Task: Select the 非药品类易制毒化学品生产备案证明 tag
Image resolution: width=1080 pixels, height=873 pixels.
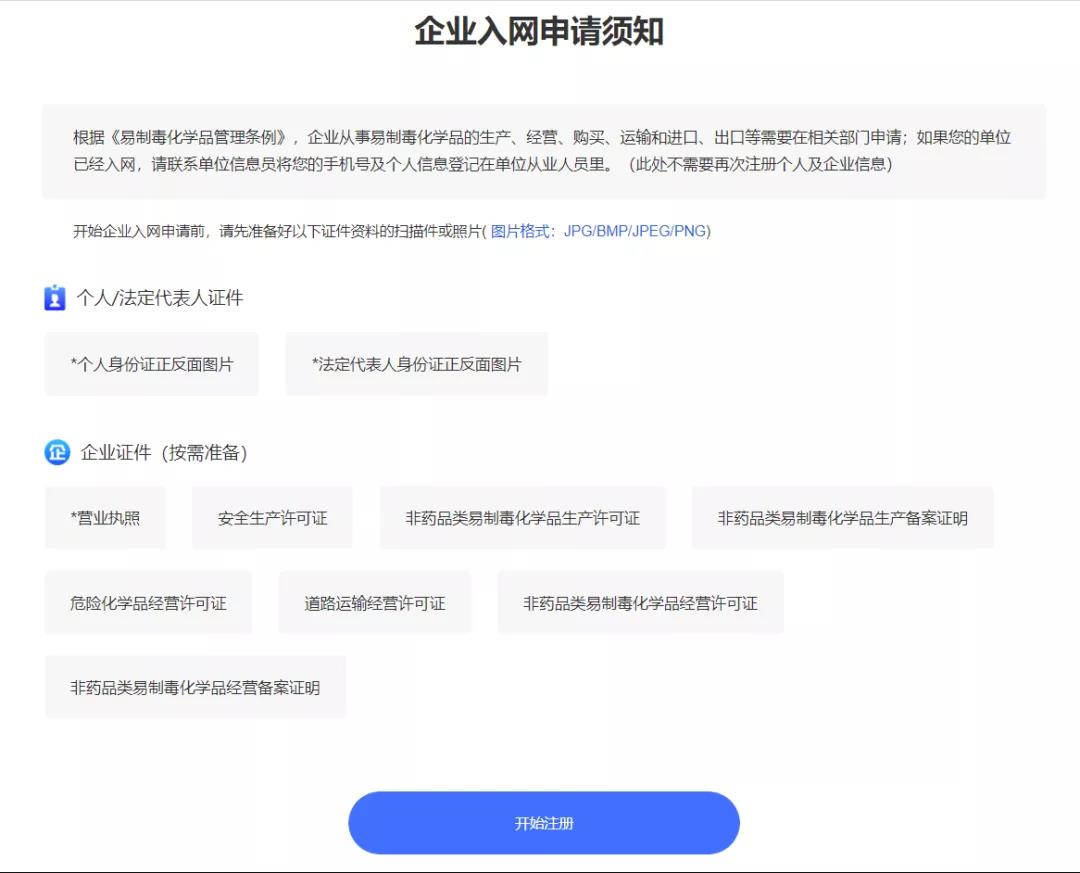Action: pyautogui.click(x=842, y=518)
